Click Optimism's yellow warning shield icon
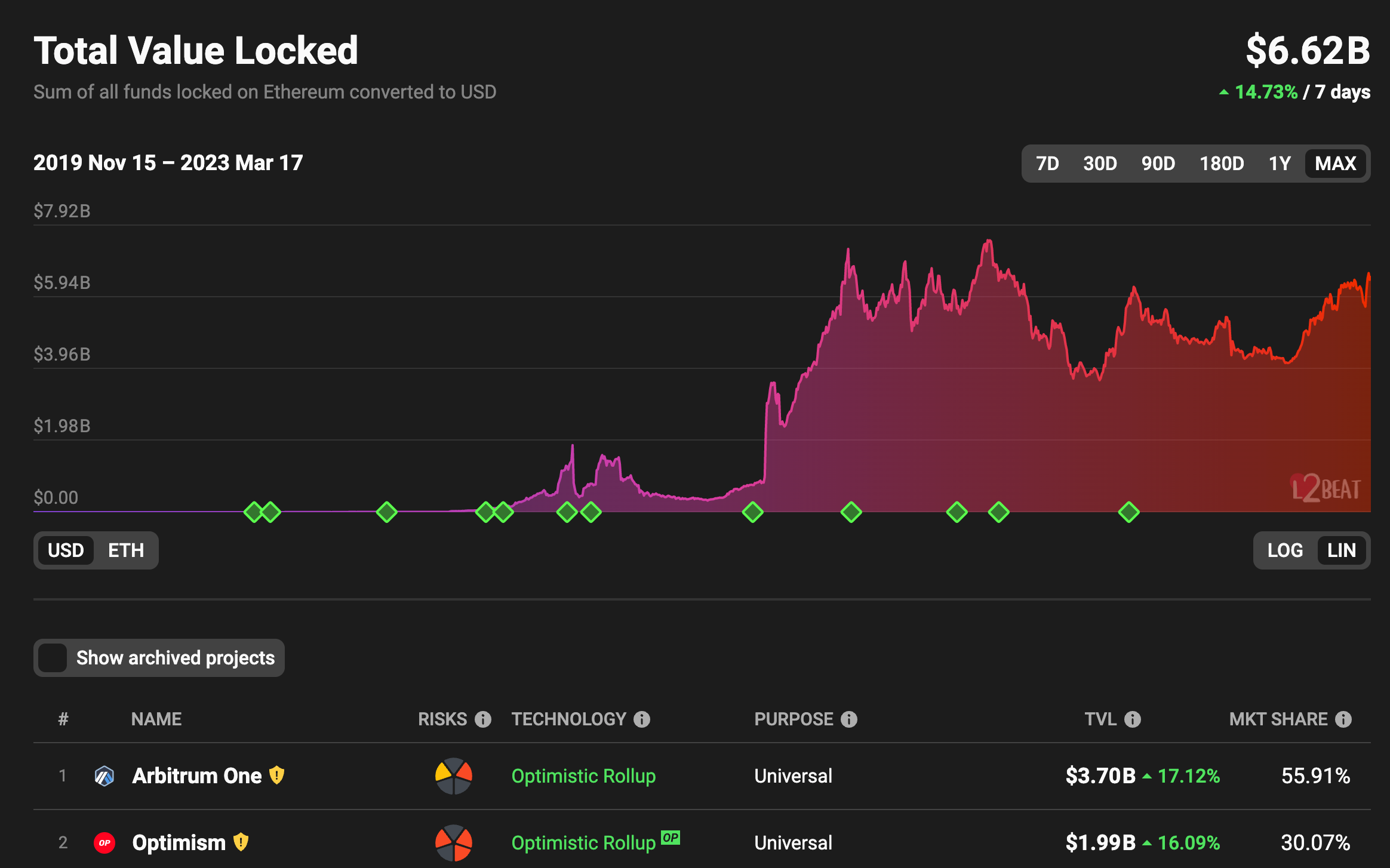 pyautogui.click(x=241, y=842)
